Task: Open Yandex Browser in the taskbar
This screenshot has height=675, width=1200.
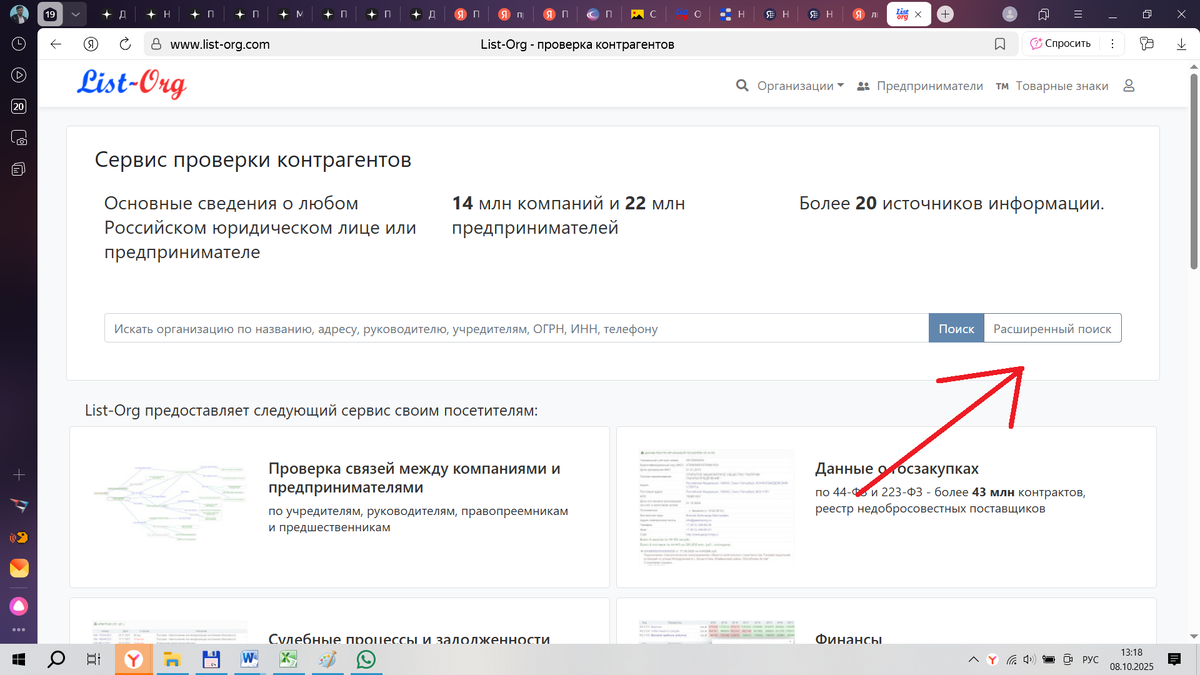Action: (x=133, y=659)
